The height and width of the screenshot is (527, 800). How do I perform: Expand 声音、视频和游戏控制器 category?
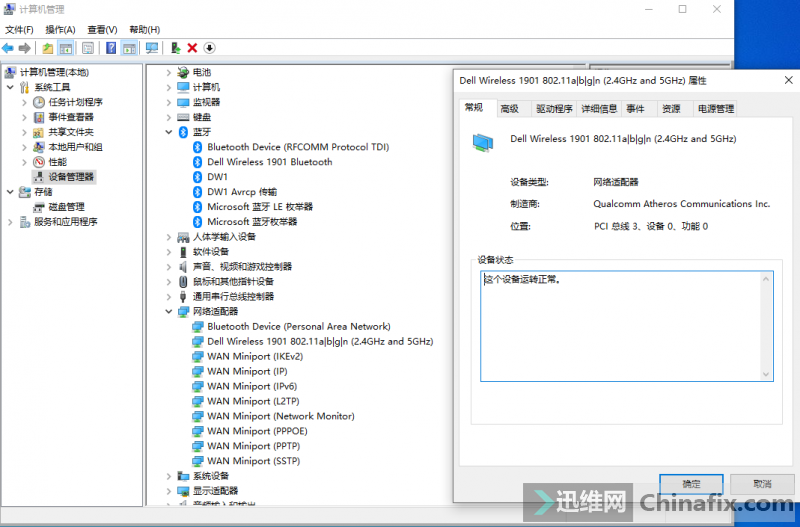(x=168, y=267)
